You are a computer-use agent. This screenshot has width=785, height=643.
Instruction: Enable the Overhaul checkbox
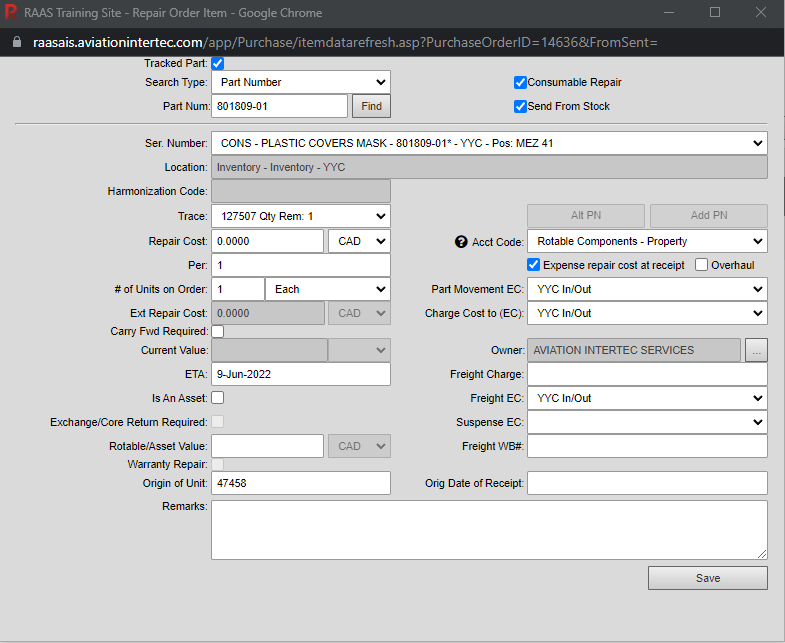click(x=701, y=265)
